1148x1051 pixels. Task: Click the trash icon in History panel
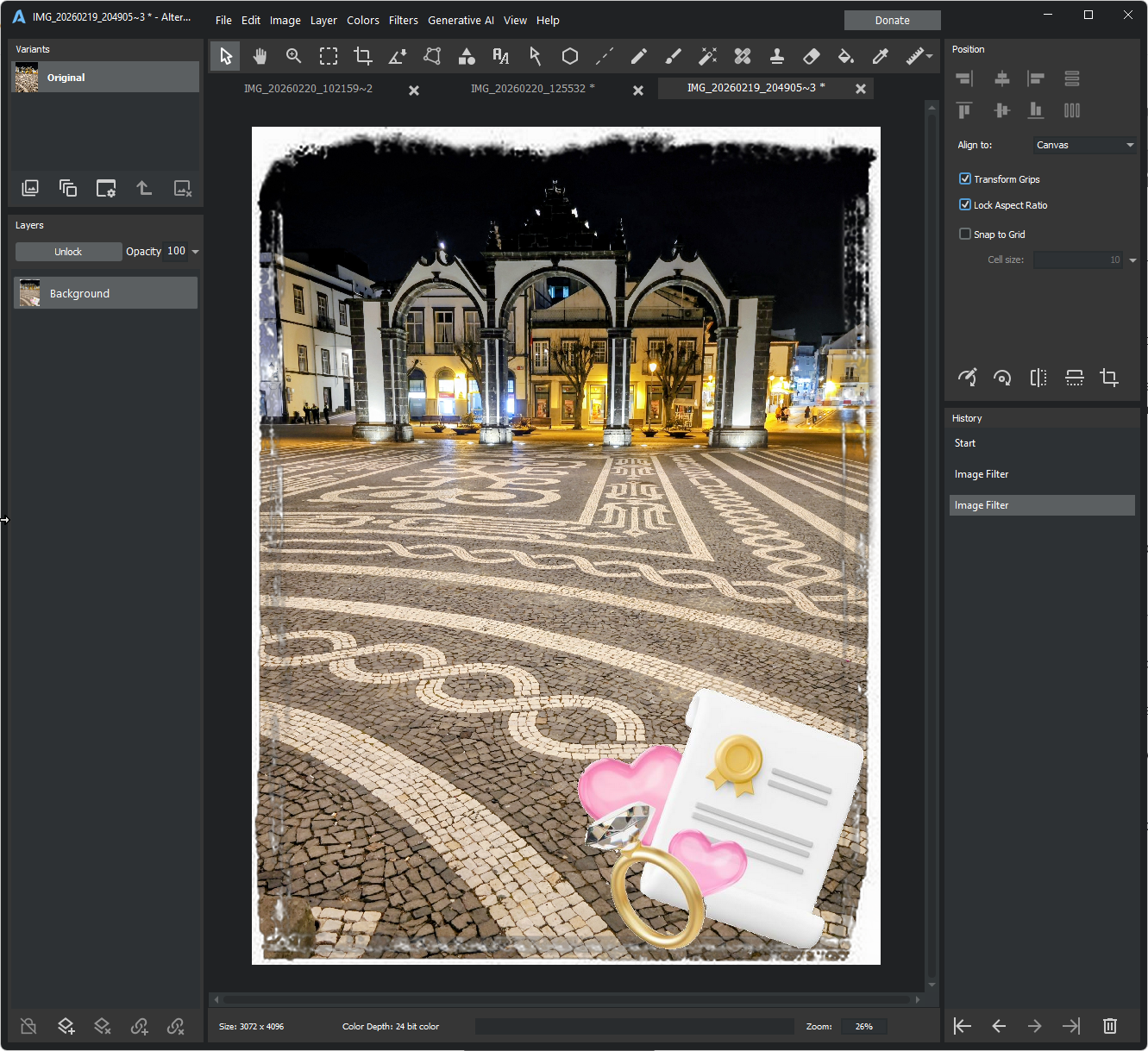coord(1110,1025)
